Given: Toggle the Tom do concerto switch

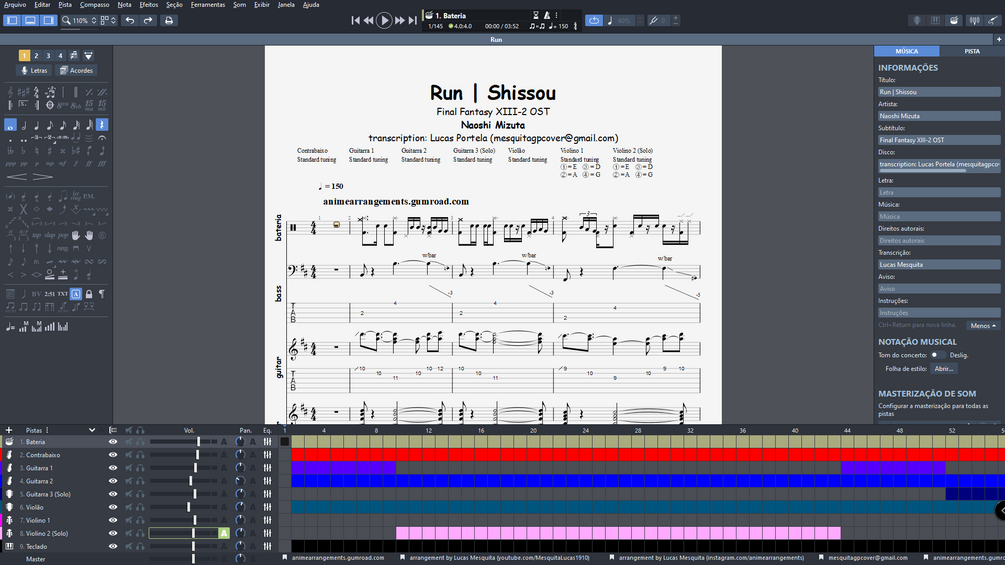Looking at the screenshot, I should (938, 355).
